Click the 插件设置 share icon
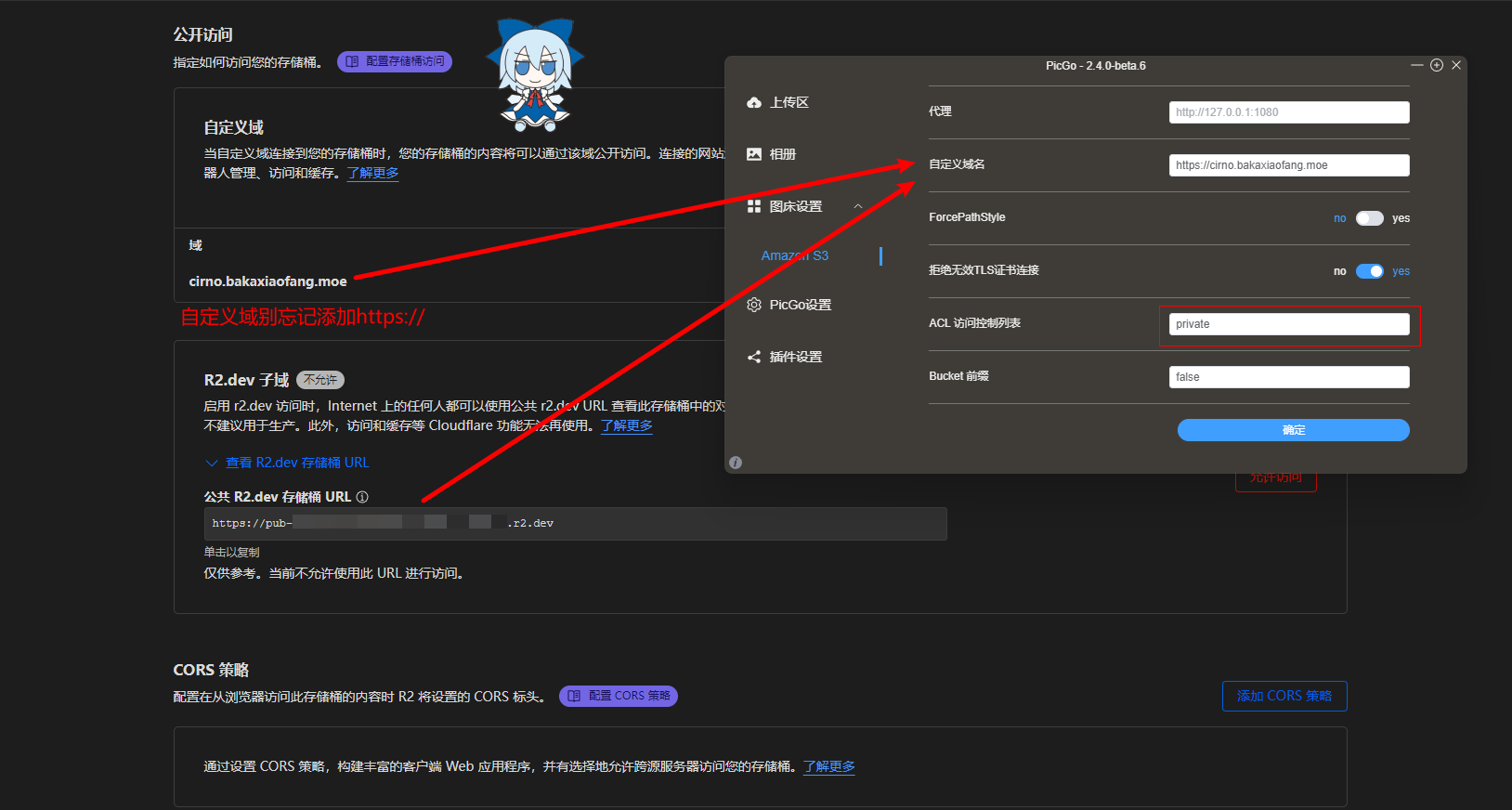This screenshot has width=1512, height=810. (x=754, y=357)
